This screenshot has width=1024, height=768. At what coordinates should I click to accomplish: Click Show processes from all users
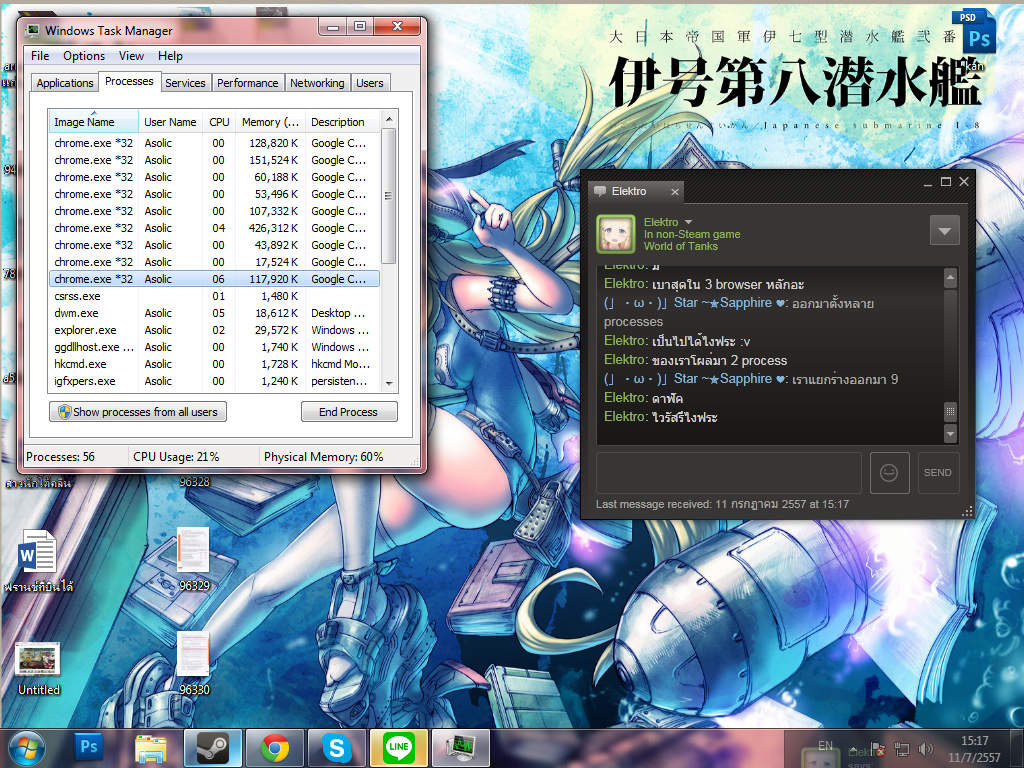[x=138, y=412]
